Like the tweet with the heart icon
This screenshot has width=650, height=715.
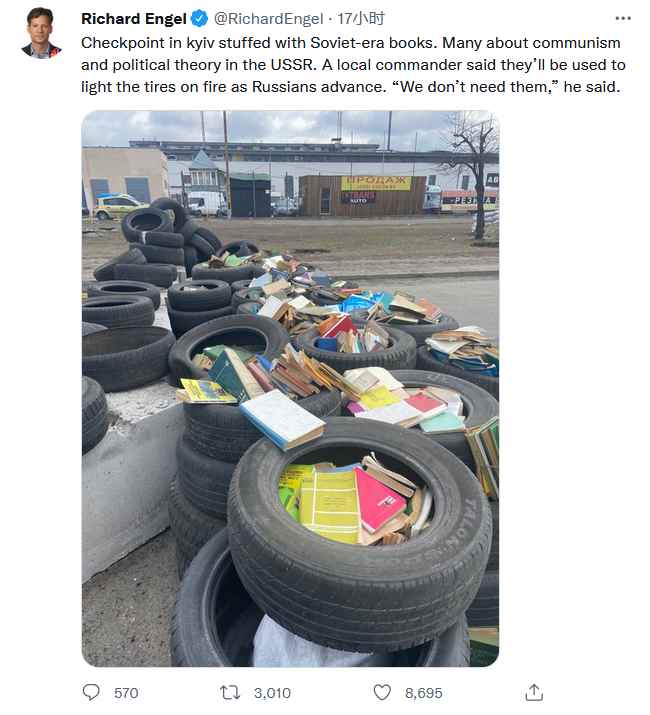[x=382, y=692]
